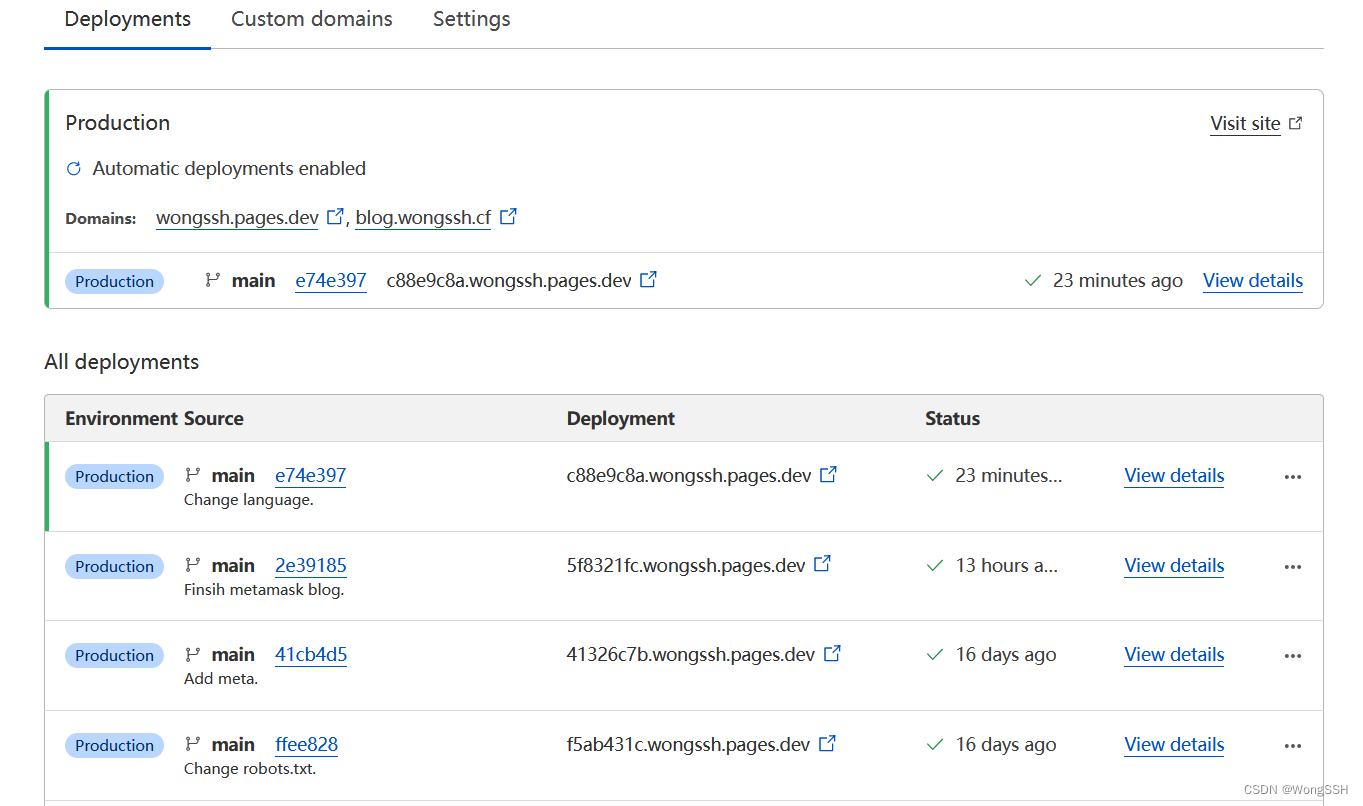Click Production badge in the 41cb4d5 row
This screenshot has width=1363, height=806.
click(114, 655)
